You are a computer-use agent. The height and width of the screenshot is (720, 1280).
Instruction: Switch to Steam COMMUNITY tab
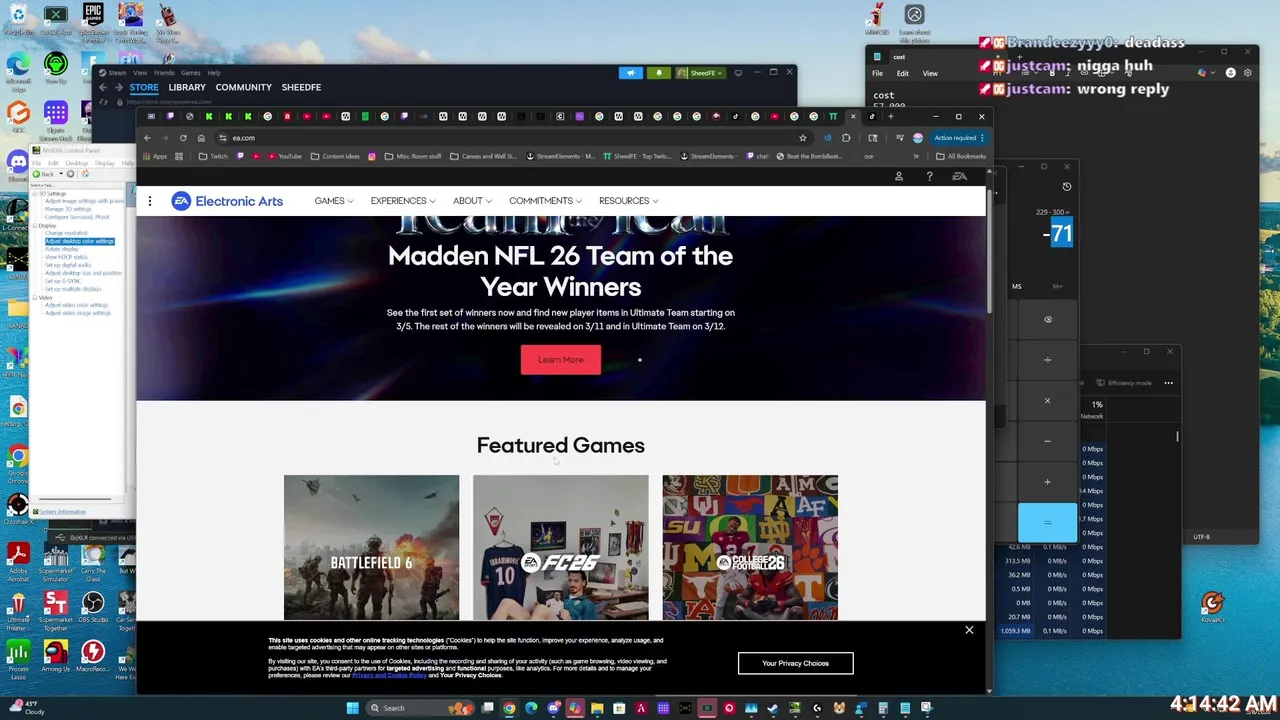[x=243, y=87]
